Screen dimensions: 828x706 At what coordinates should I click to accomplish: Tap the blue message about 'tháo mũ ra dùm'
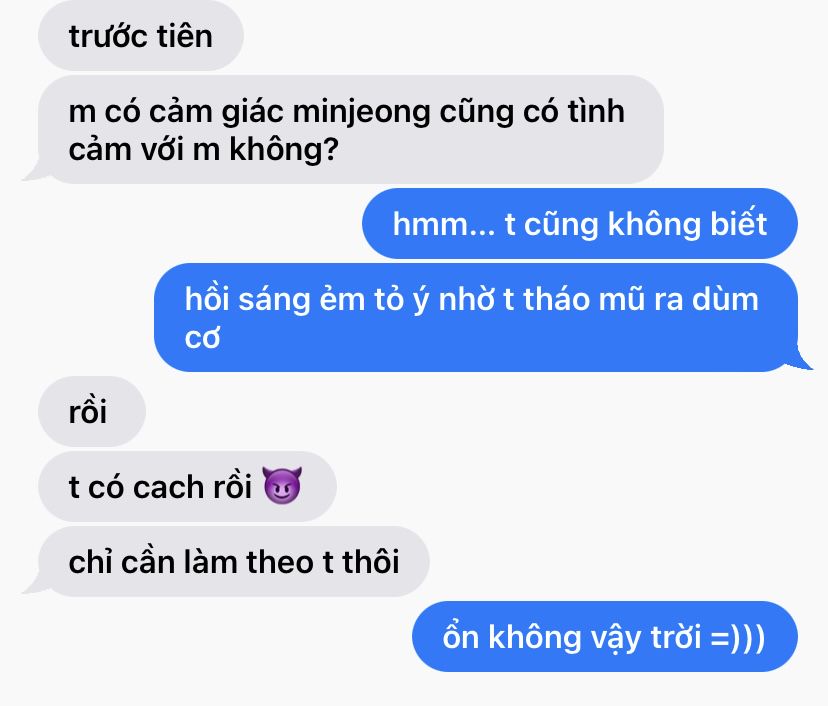pos(476,317)
